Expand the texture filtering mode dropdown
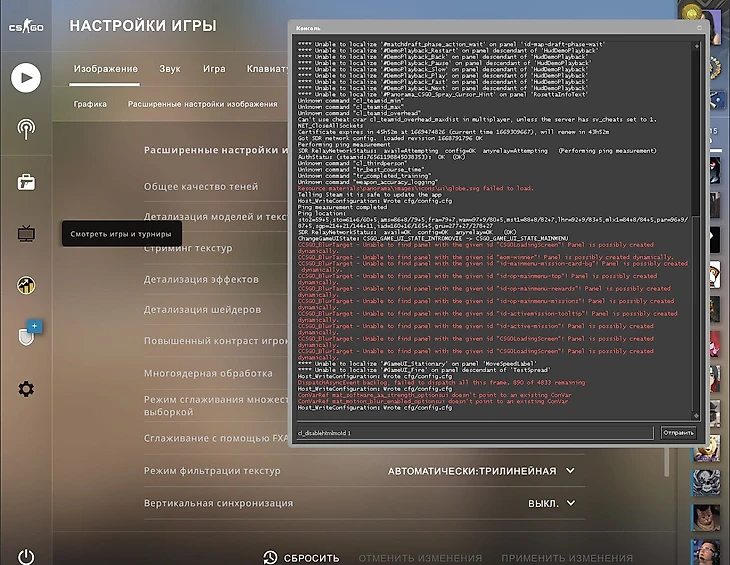Image resolution: width=730 pixels, height=565 pixels. 482,470
